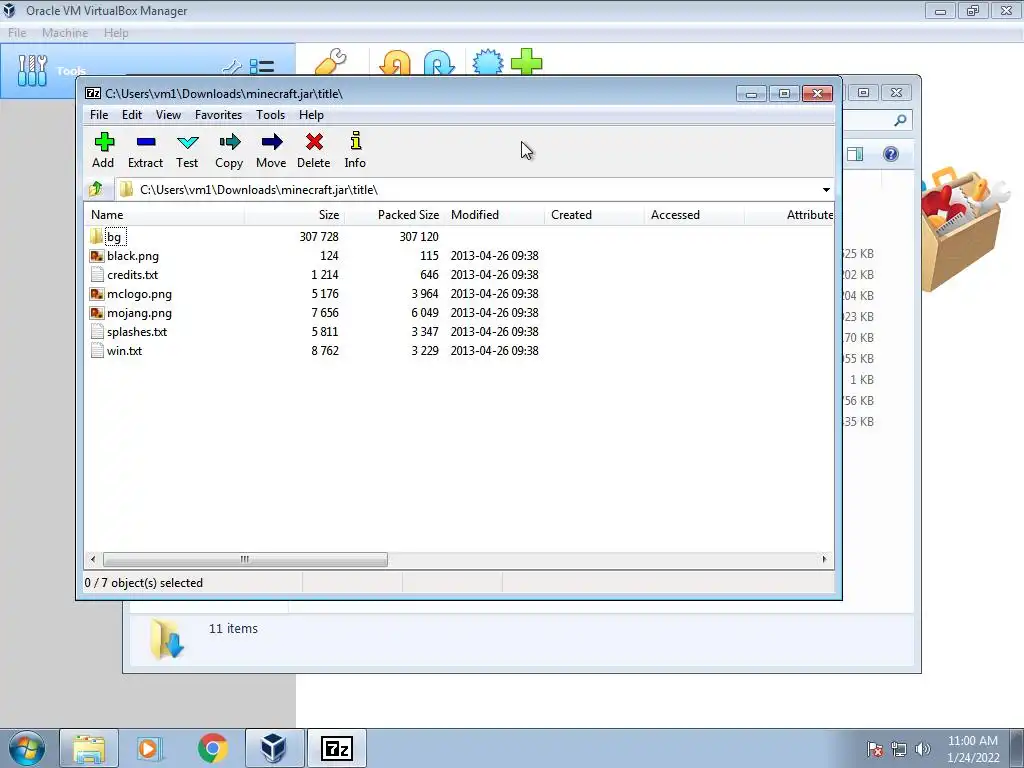Open VirtualBox File menu
The image size is (1024, 768).
pyautogui.click(x=17, y=33)
